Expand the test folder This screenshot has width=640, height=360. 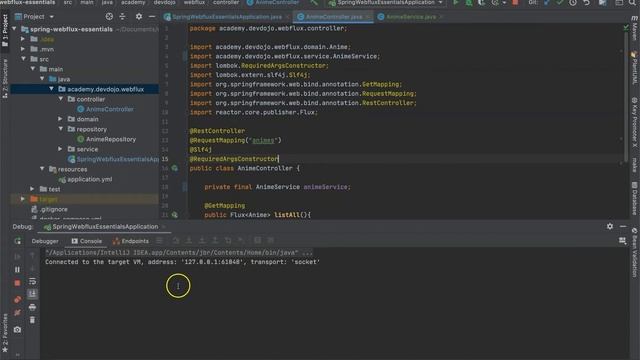(32, 189)
